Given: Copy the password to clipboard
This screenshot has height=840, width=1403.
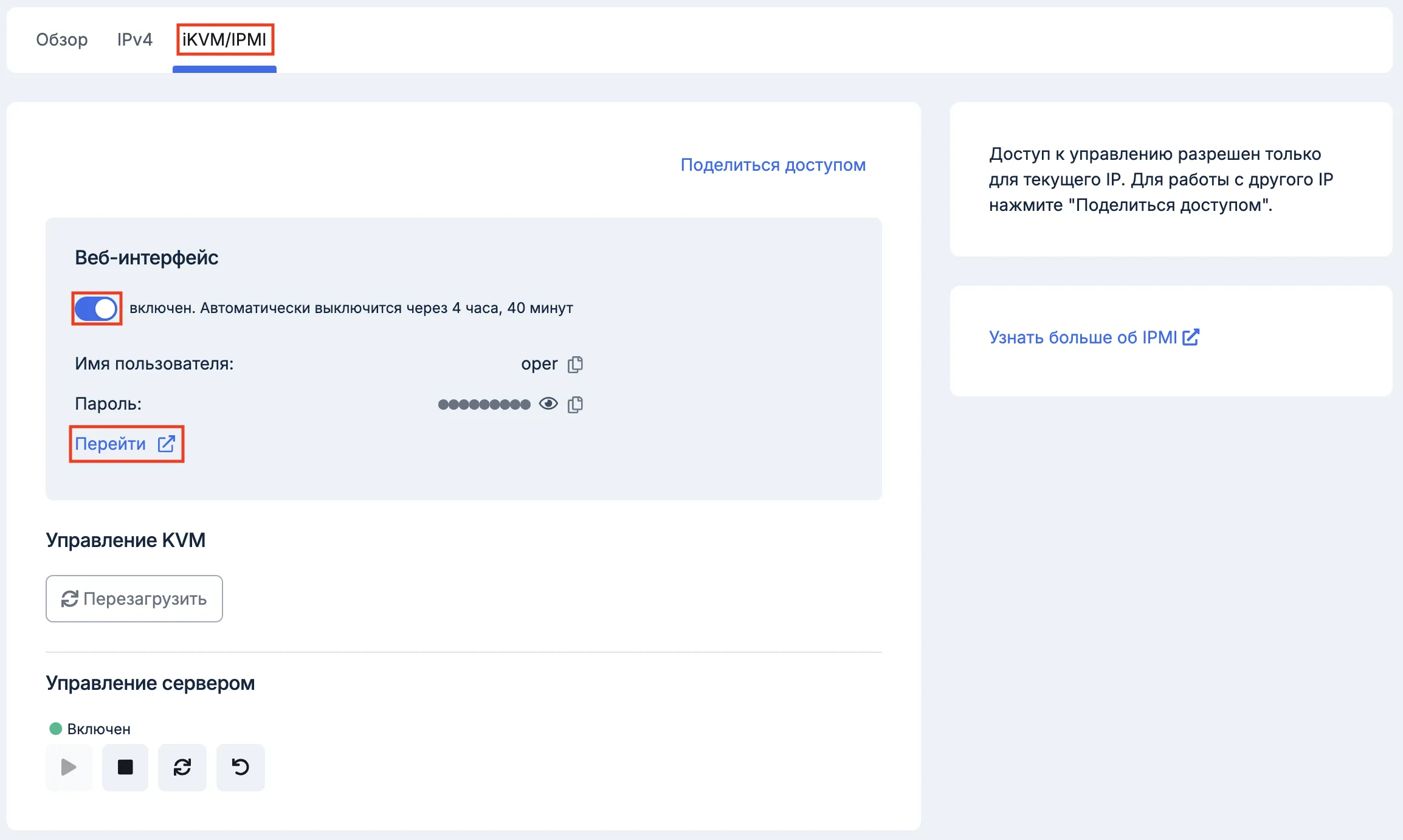Looking at the screenshot, I should pos(575,404).
